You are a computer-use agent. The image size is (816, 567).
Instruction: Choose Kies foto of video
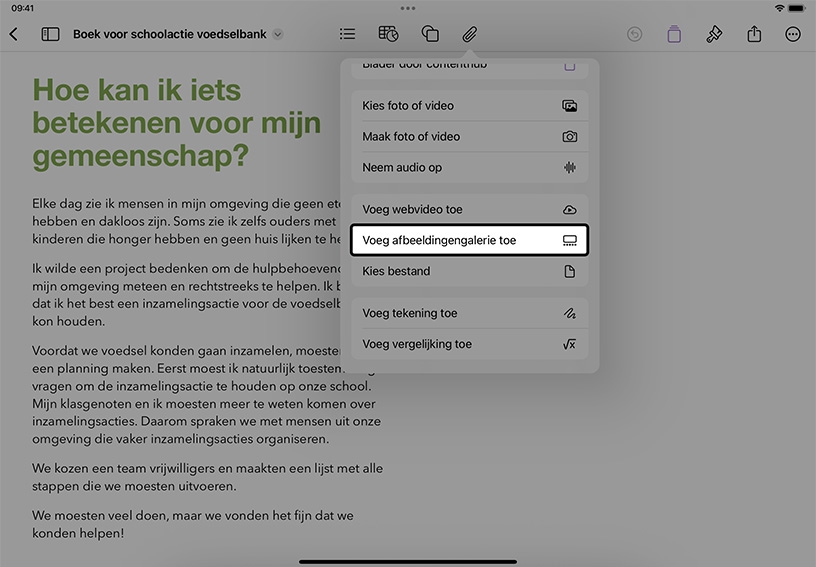470,106
